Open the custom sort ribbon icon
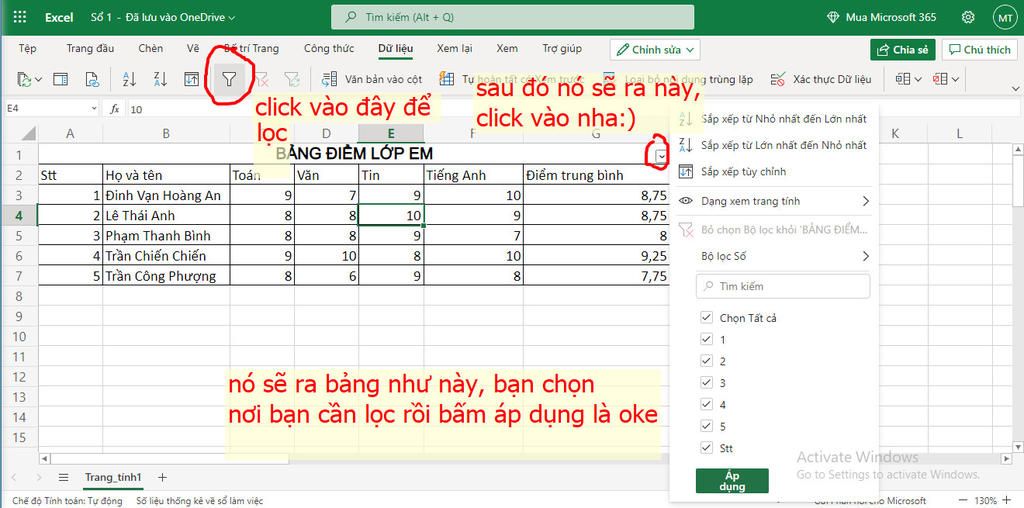The width and height of the screenshot is (1024, 508). 191,80
